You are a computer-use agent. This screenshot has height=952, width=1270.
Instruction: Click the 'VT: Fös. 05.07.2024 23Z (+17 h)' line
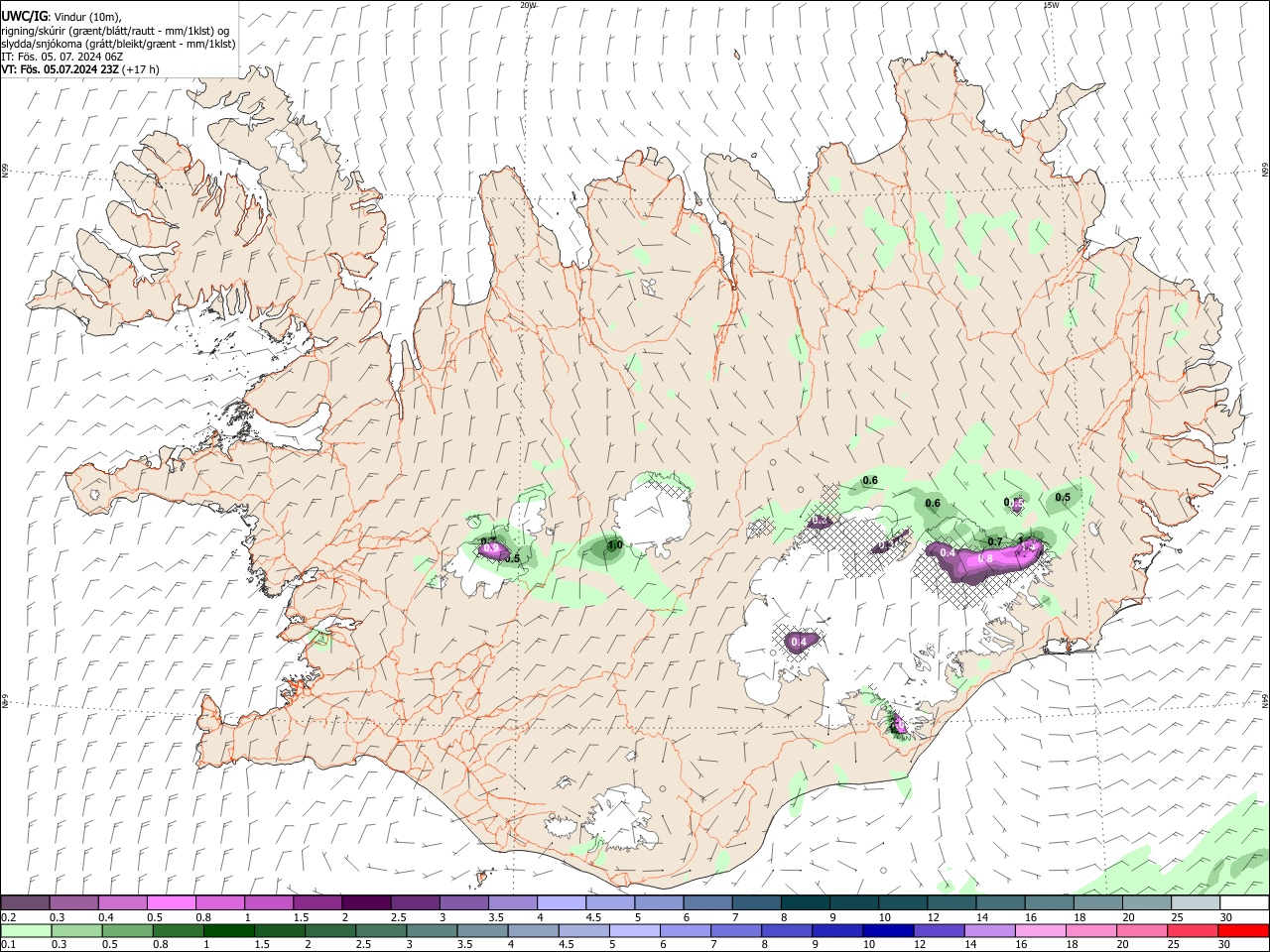(x=80, y=69)
